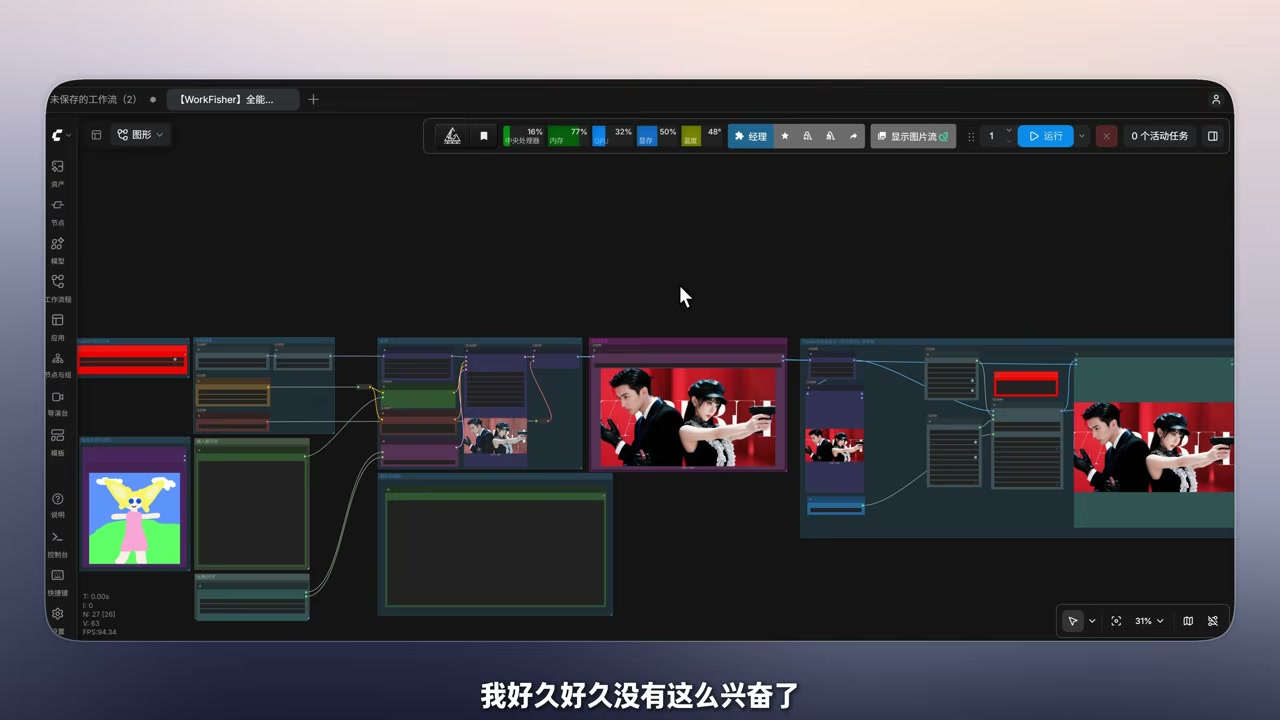Click the user account icon
1280x720 pixels.
1216,99
